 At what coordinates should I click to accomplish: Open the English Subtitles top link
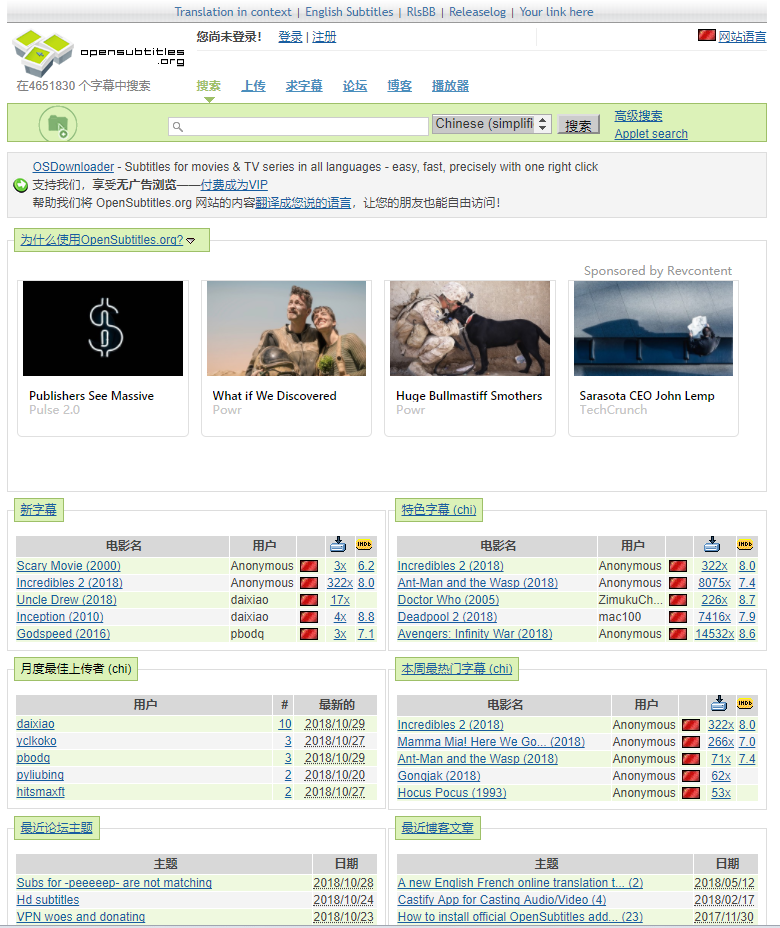click(x=349, y=12)
